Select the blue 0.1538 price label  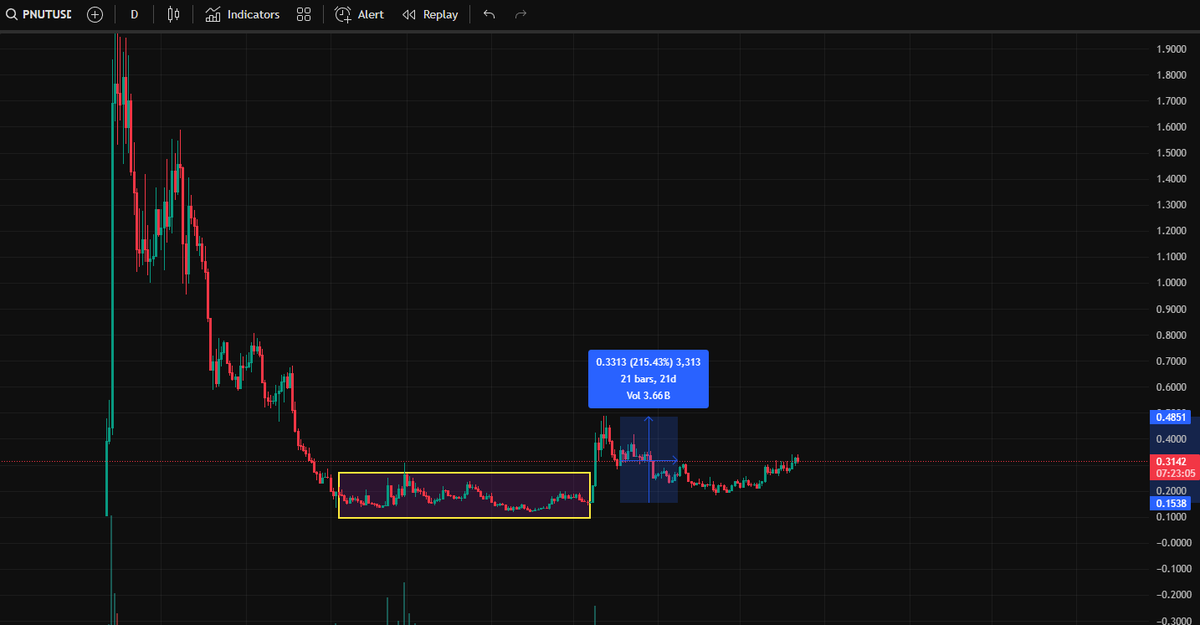(1170, 503)
